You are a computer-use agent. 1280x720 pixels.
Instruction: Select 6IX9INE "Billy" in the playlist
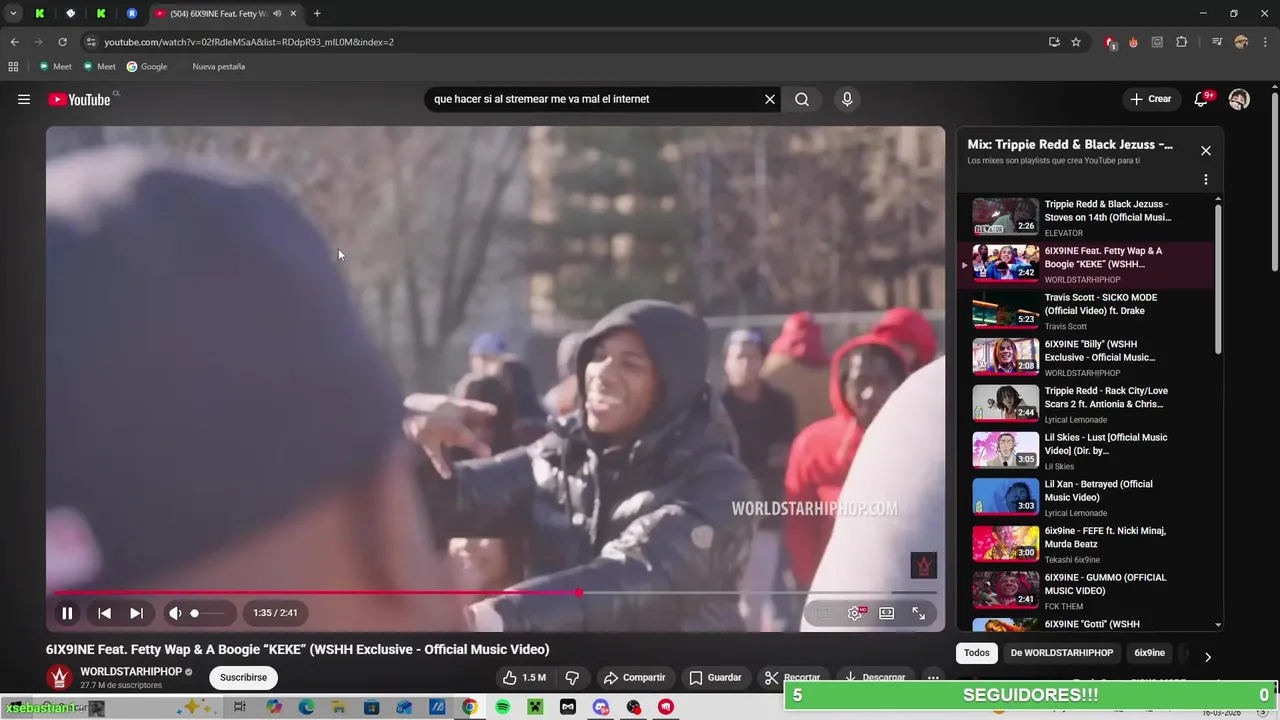(1086, 357)
